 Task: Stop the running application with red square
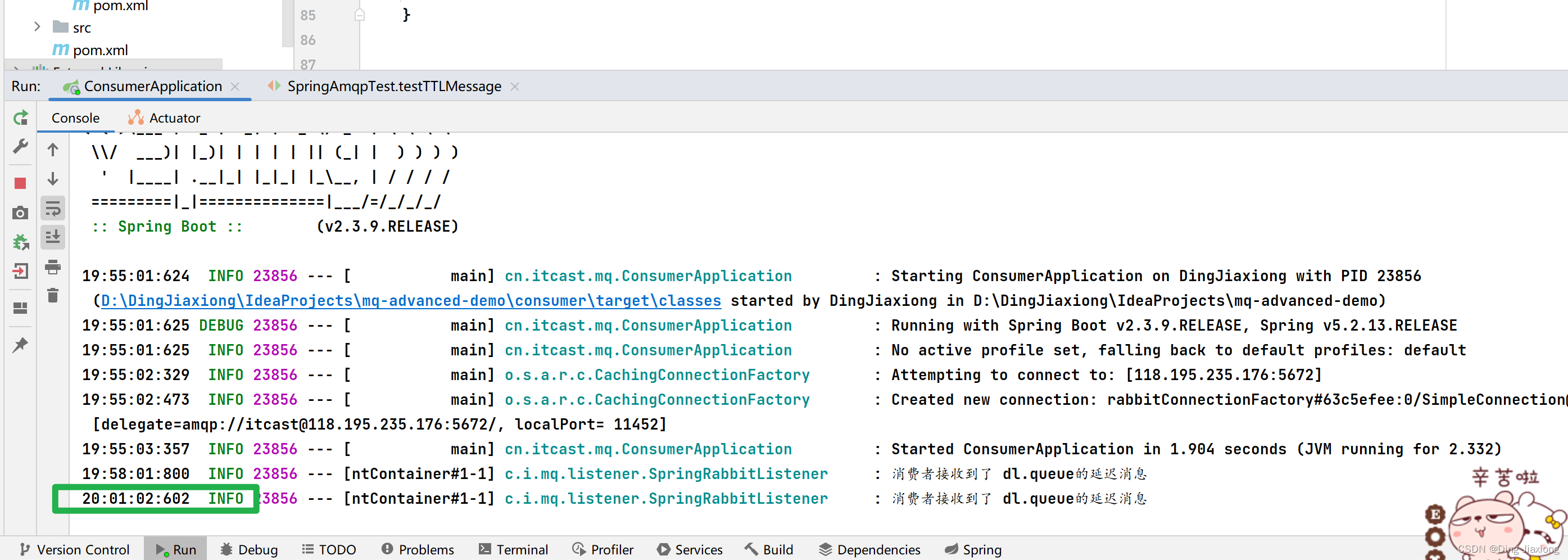[20, 183]
